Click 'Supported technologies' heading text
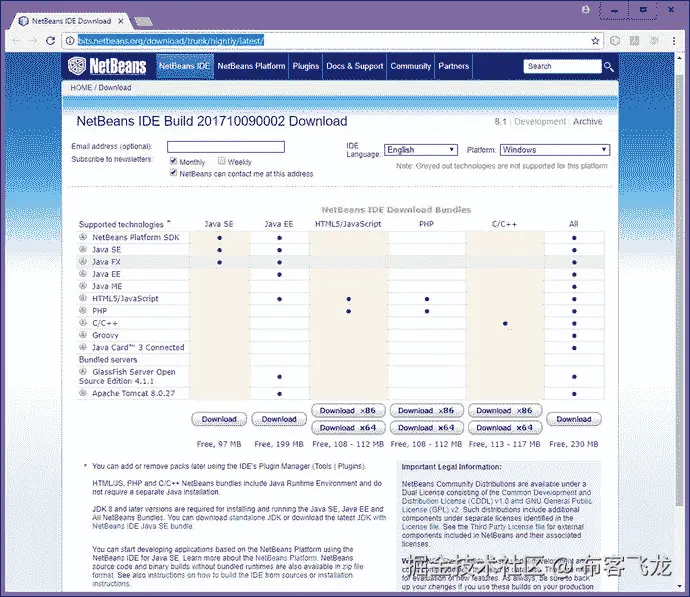This screenshot has width=690, height=597. [x=121, y=224]
